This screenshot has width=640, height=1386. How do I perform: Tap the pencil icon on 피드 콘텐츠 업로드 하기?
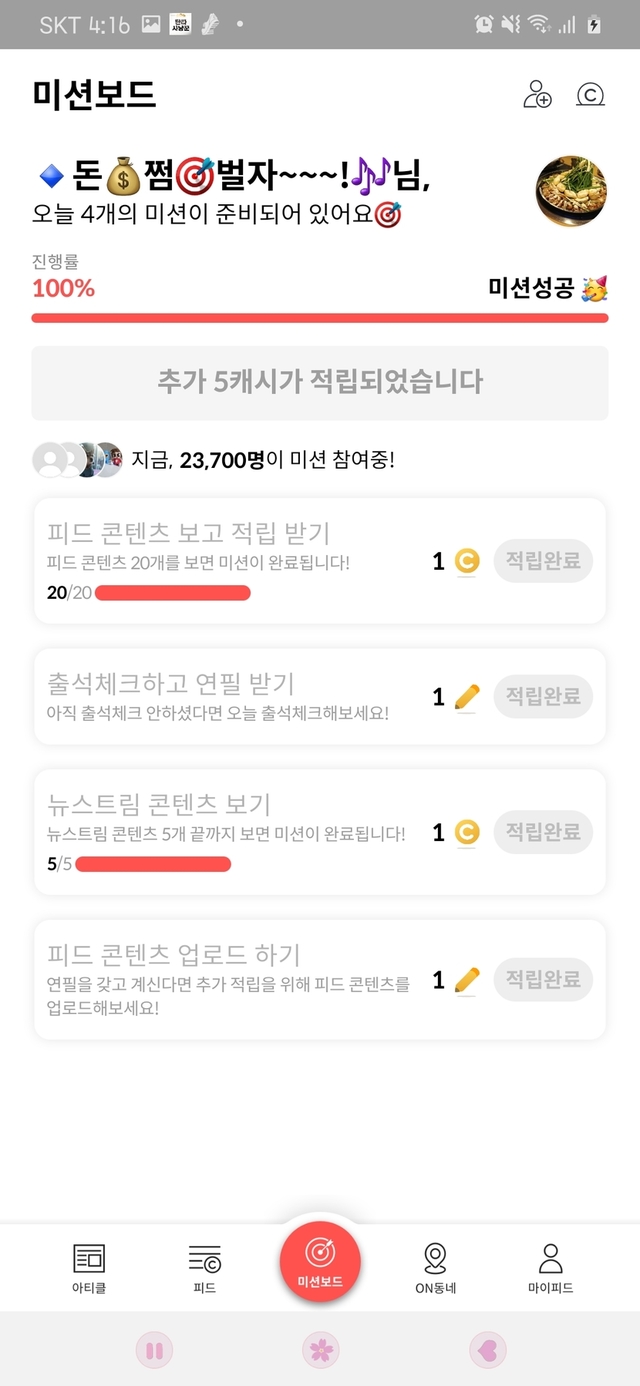(x=466, y=980)
